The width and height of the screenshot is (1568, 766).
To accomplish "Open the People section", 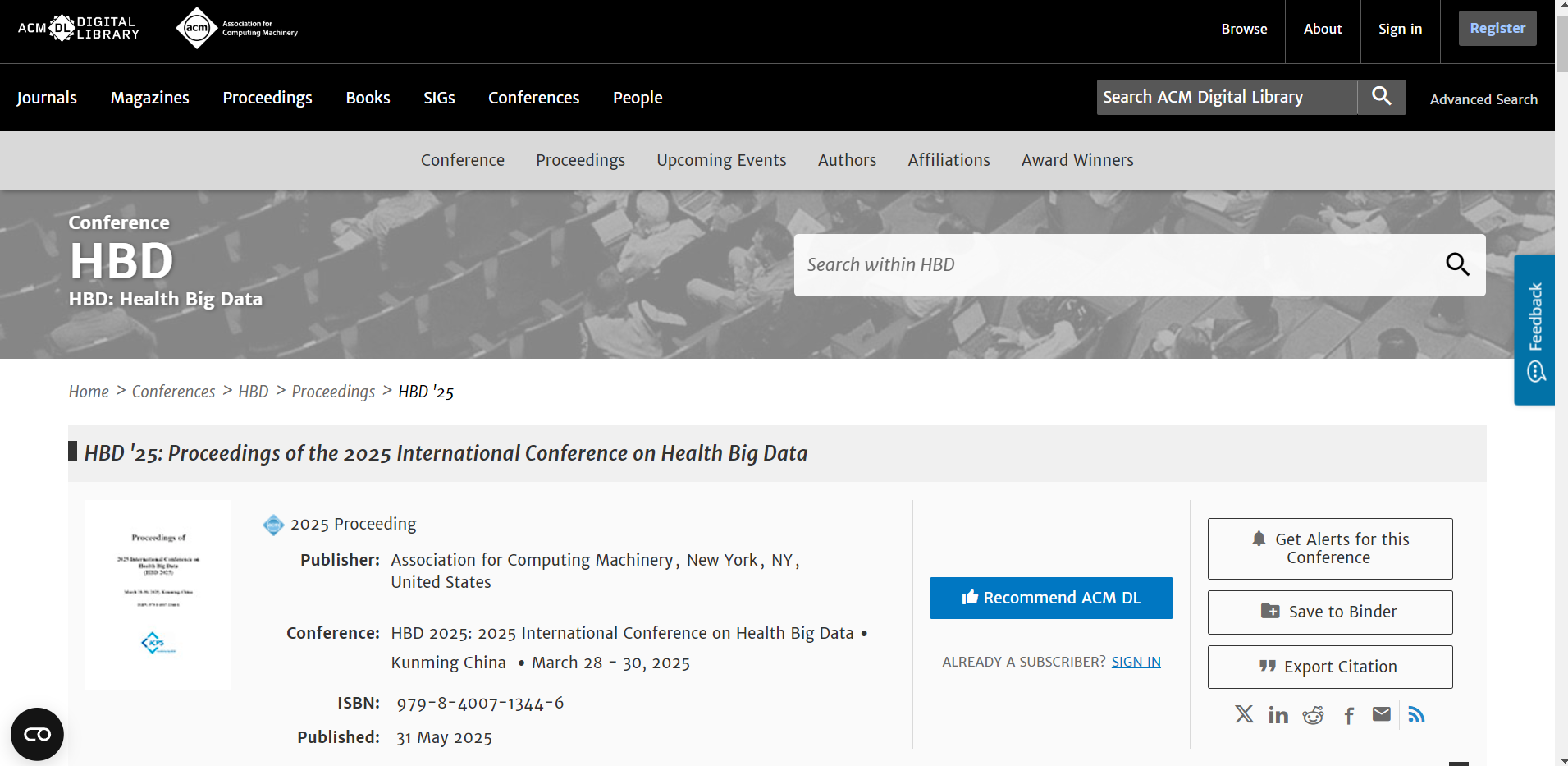I will point(638,98).
